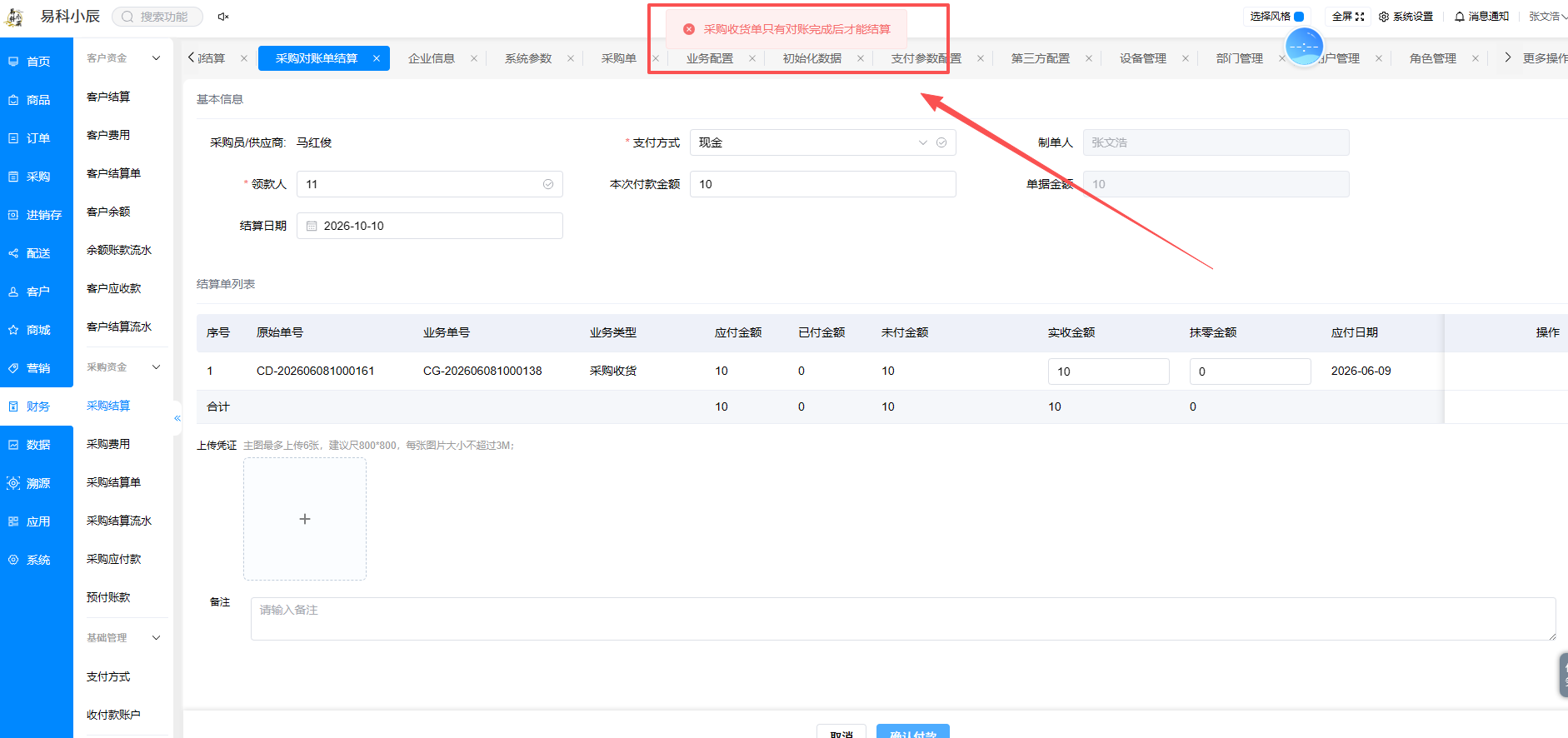Toggle the 选择风格 style switch

[x=1299, y=17]
